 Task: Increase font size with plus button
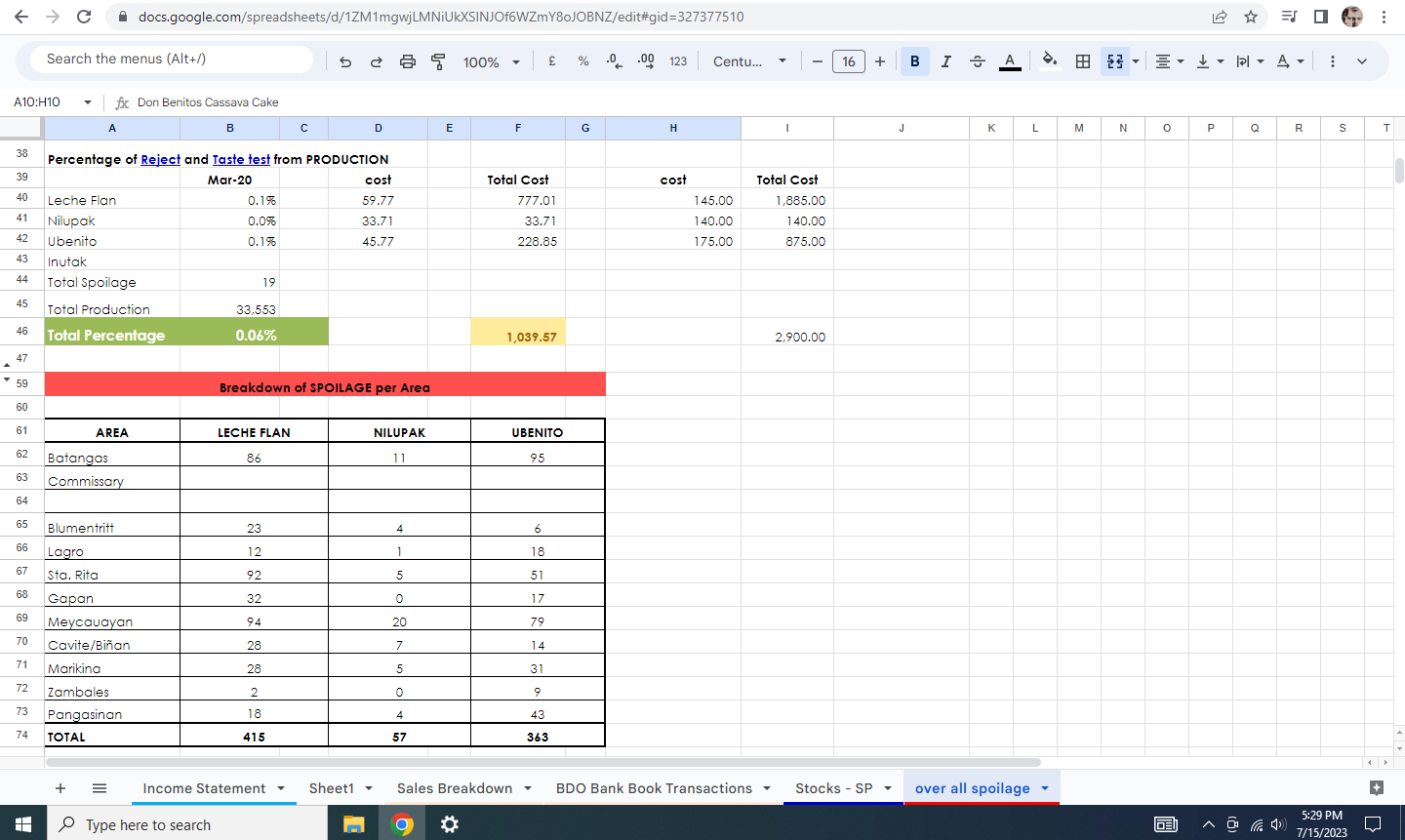coord(880,61)
